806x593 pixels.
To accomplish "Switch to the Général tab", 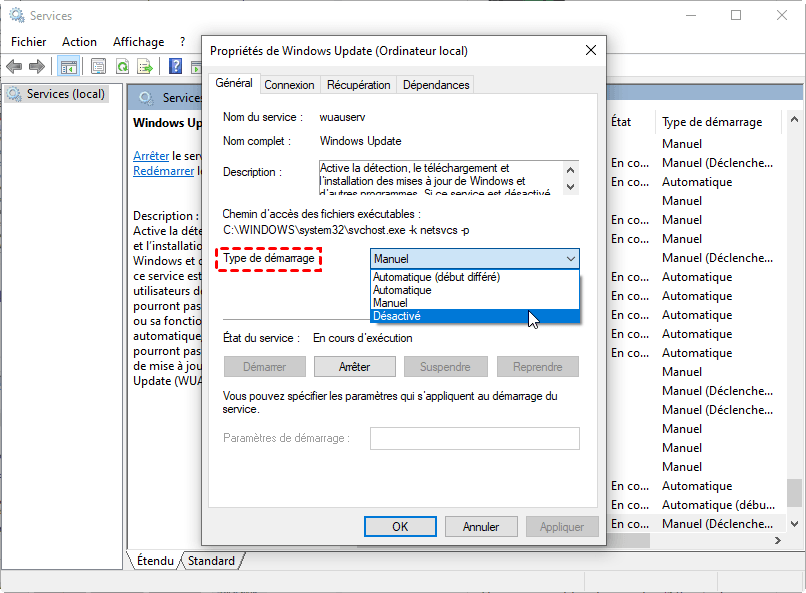I will click(x=234, y=83).
